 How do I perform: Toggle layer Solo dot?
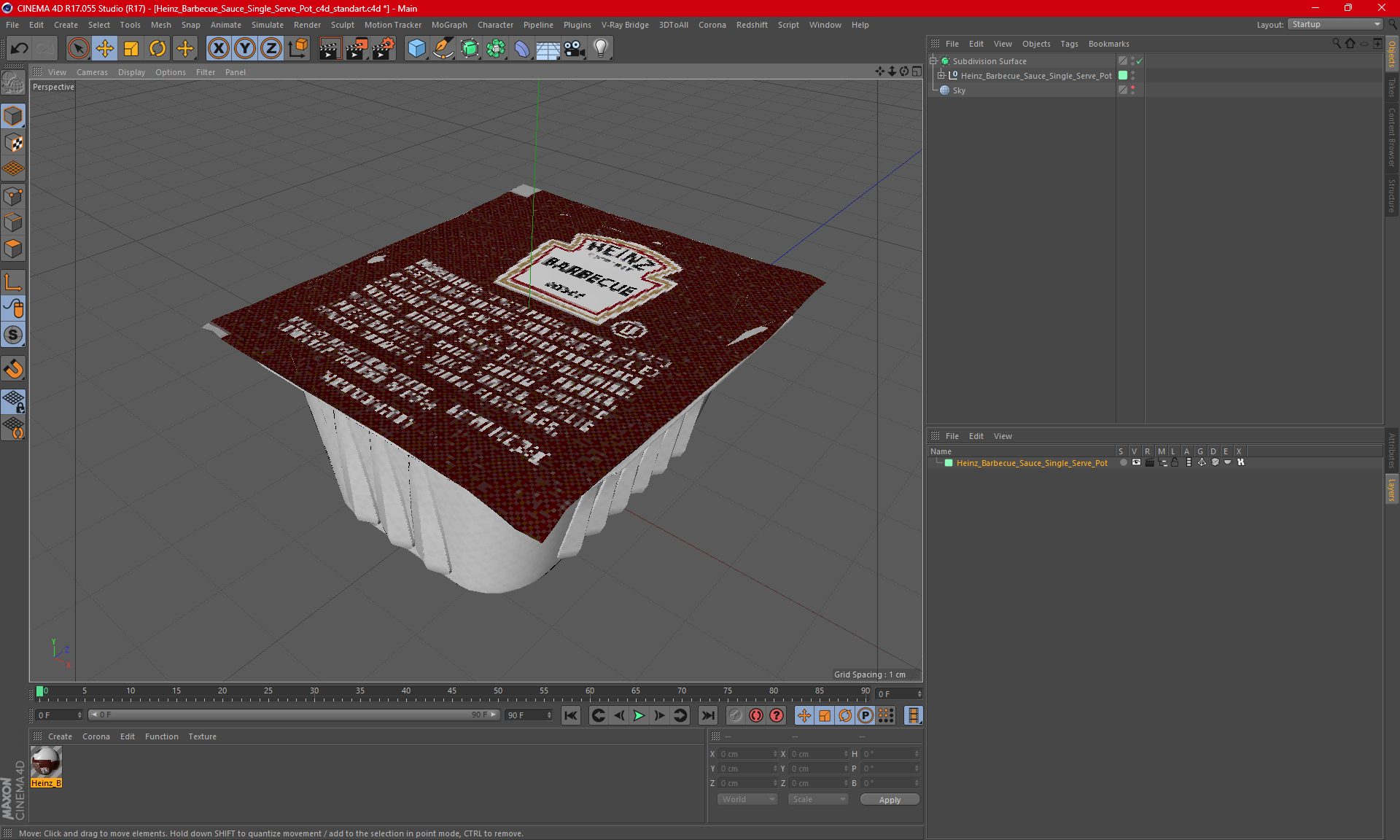point(1123,462)
